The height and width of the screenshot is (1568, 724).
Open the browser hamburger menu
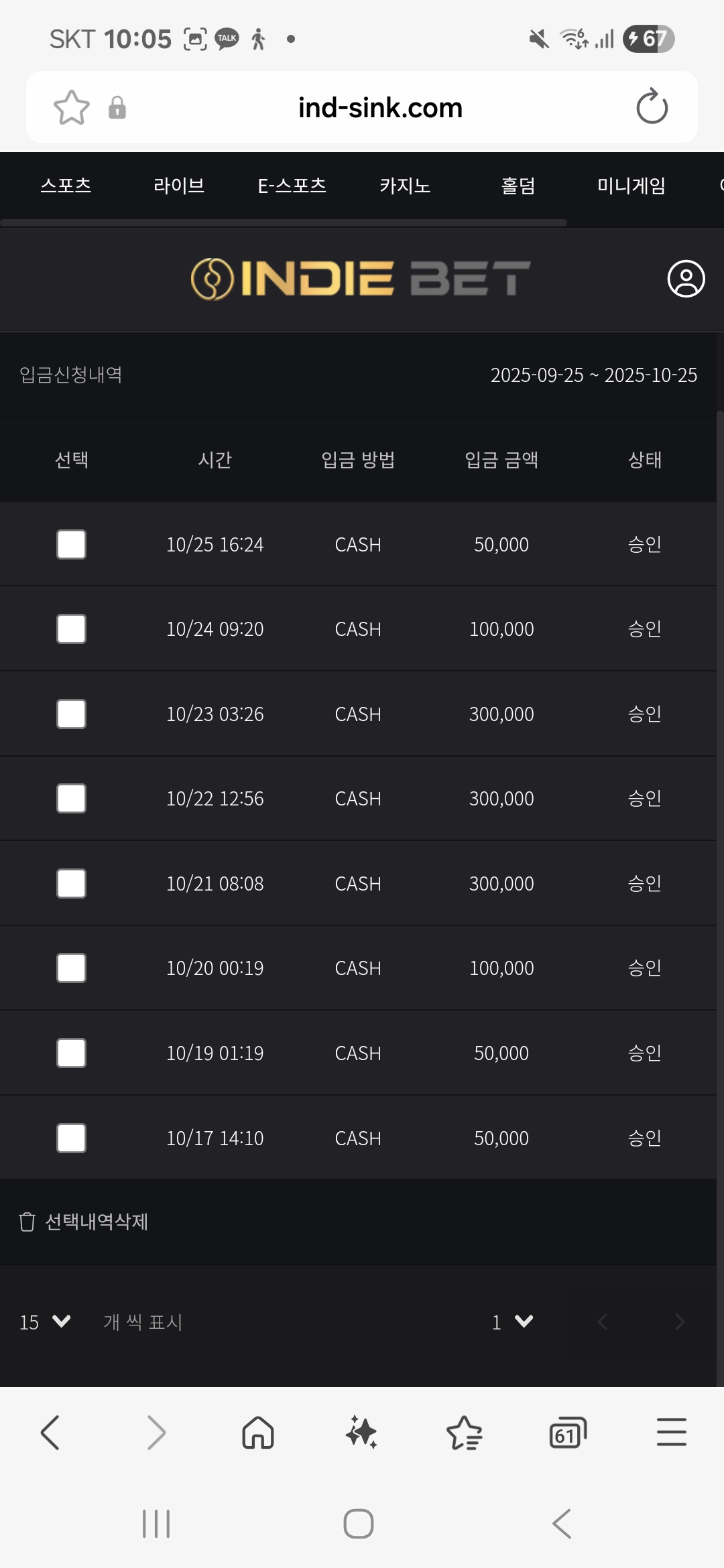tap(671, 1433)
